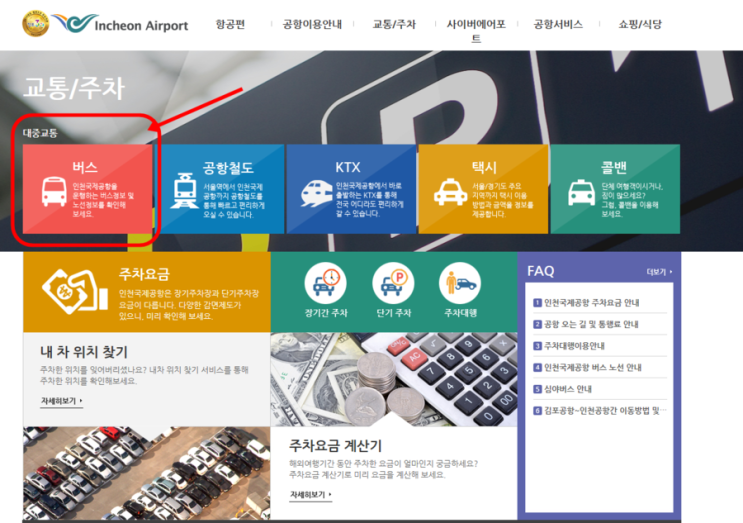743x523 pixels.
Task: Click the taxi icon in 택시 tile
Action: pyautogui.click(x=450, y=192)
